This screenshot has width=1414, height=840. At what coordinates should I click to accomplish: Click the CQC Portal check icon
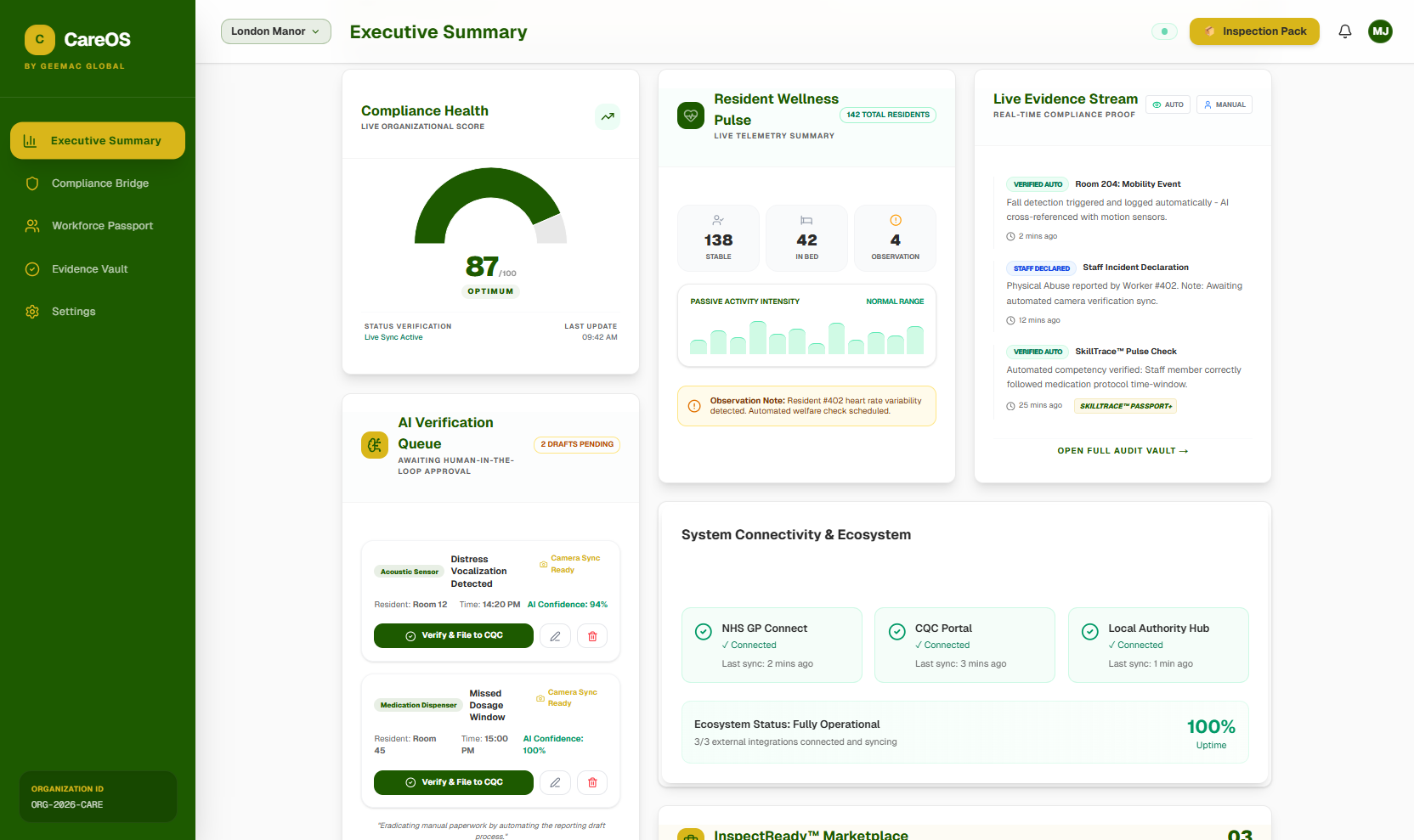click(897, 632)
